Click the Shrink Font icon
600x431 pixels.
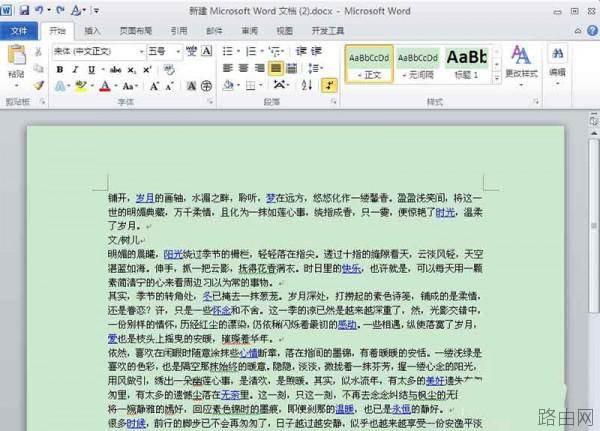(170, 86)
